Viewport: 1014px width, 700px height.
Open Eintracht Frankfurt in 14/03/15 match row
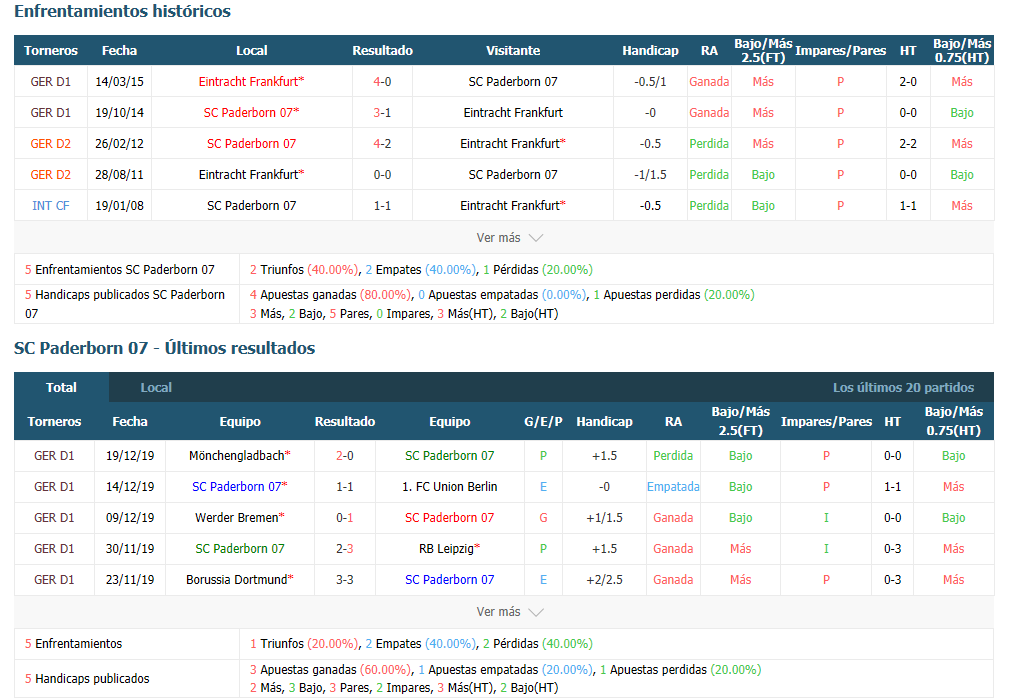(x=251, y=82)
